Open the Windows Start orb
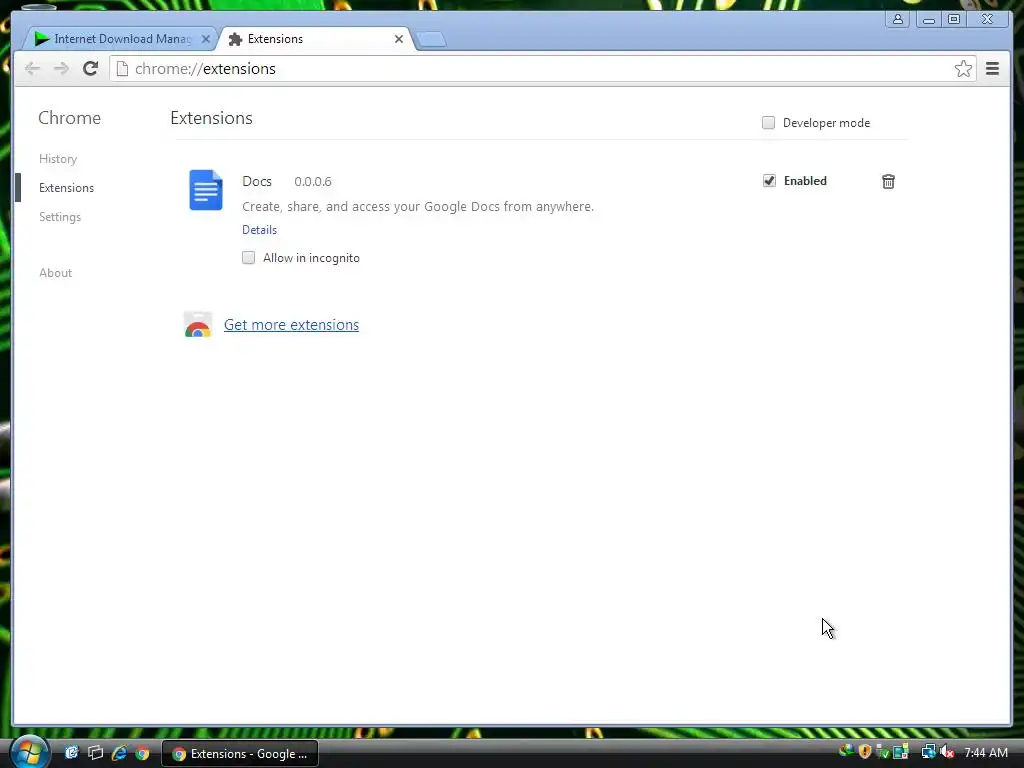This screenshot has width=1024, height=768. coord(29,752)
